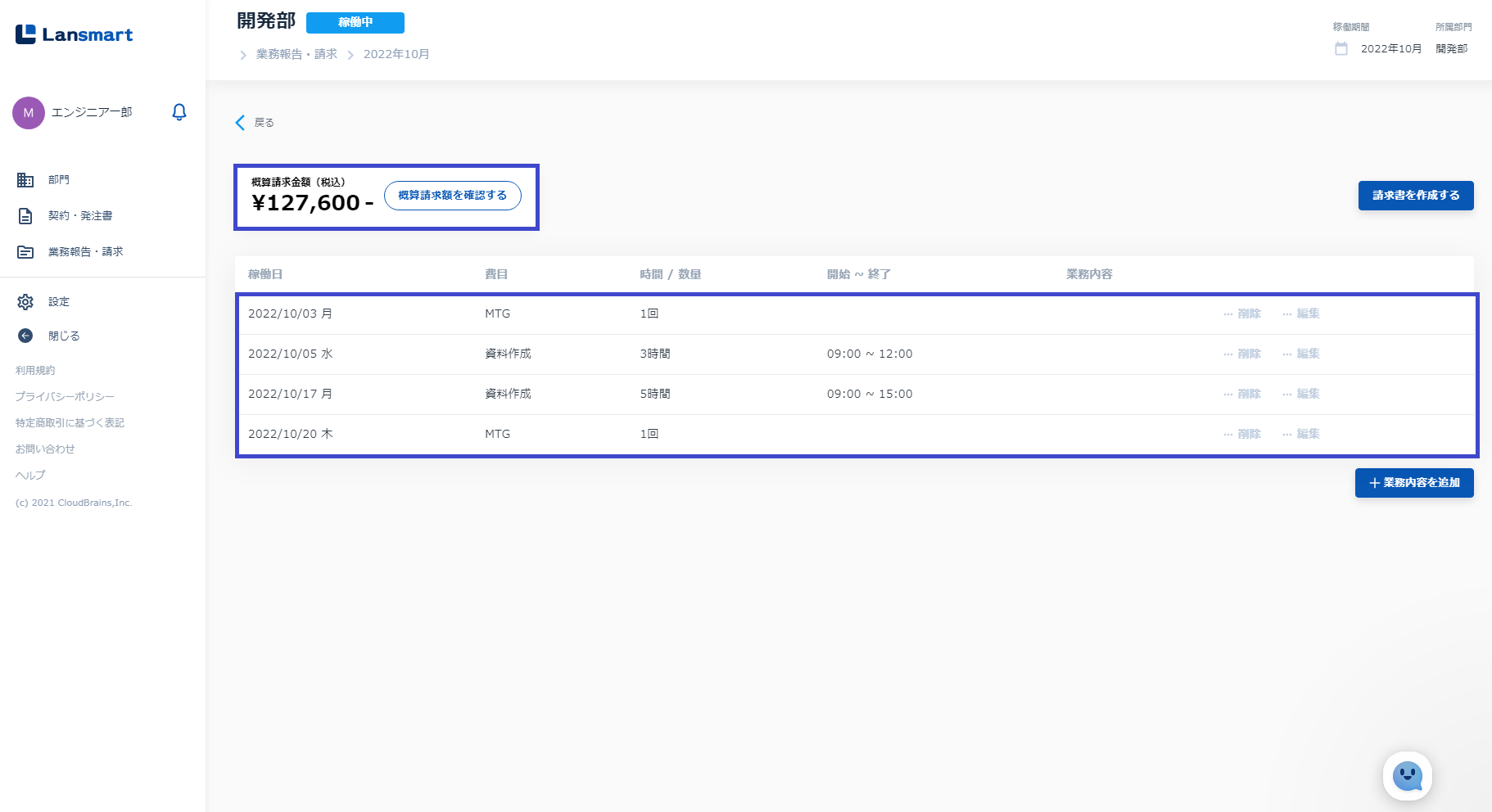
Task: Delete the 2022/10/17 資料作成 entry
Action: (x=1242, y=394)
